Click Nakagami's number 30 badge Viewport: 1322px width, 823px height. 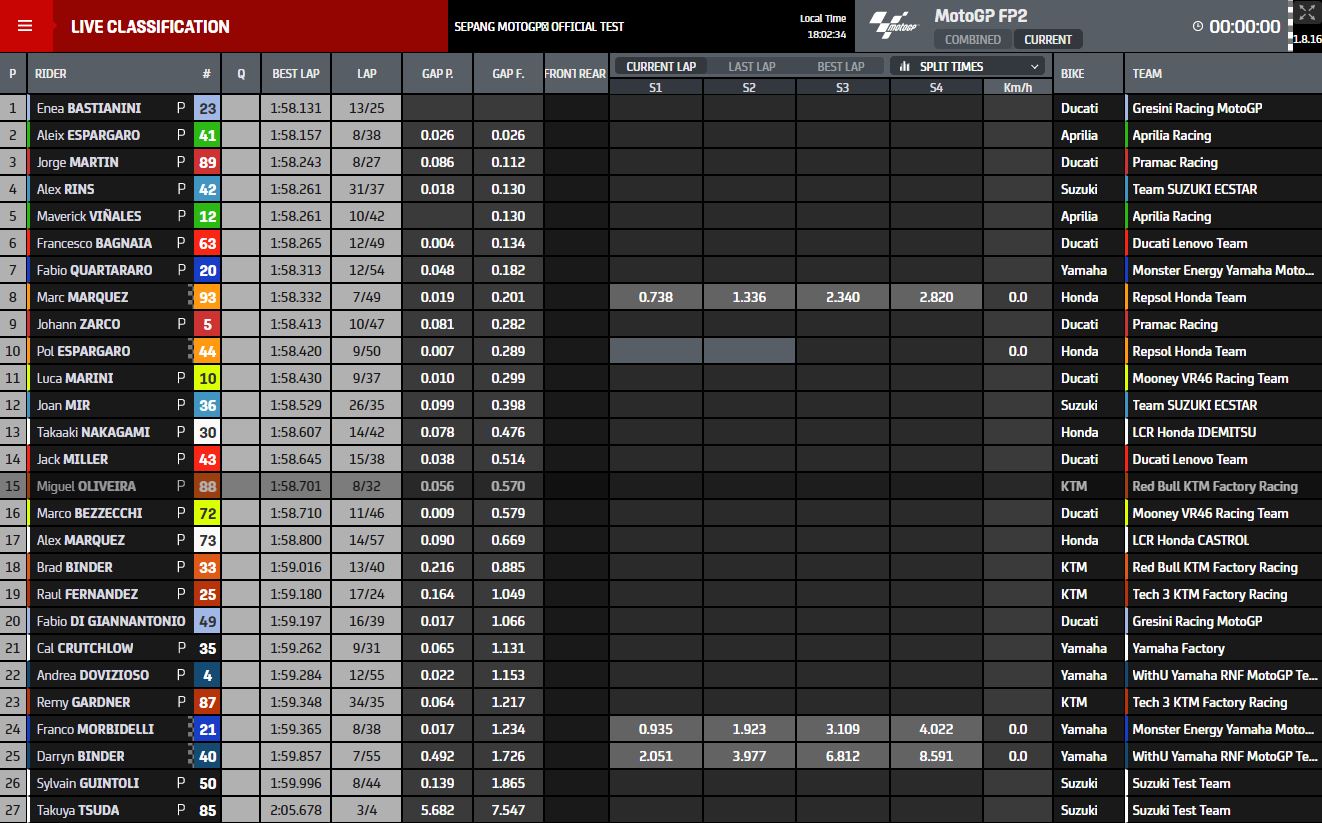coord(207,432)
